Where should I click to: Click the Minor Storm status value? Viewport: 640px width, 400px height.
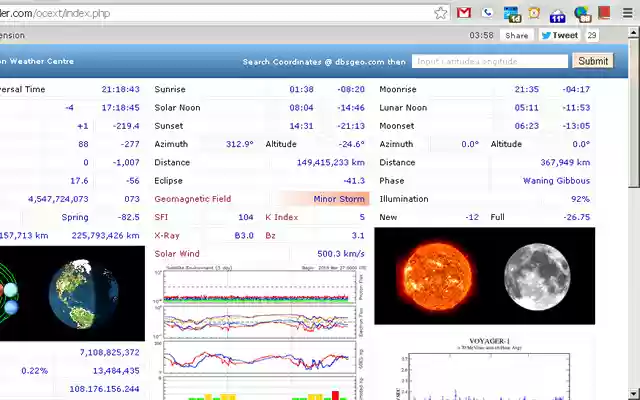(339, 199)
